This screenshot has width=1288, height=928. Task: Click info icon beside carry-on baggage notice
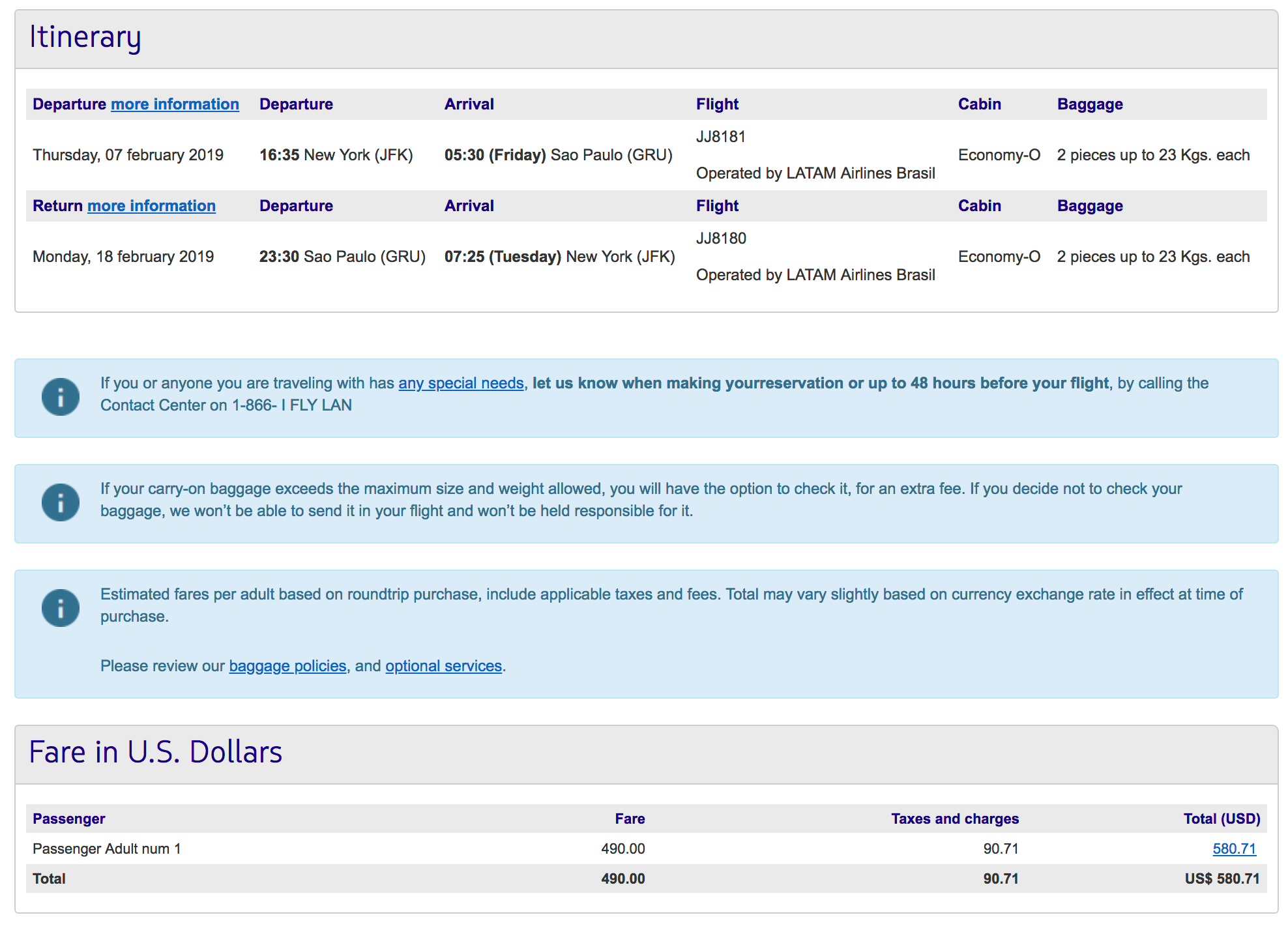click(x=61, y=502)
